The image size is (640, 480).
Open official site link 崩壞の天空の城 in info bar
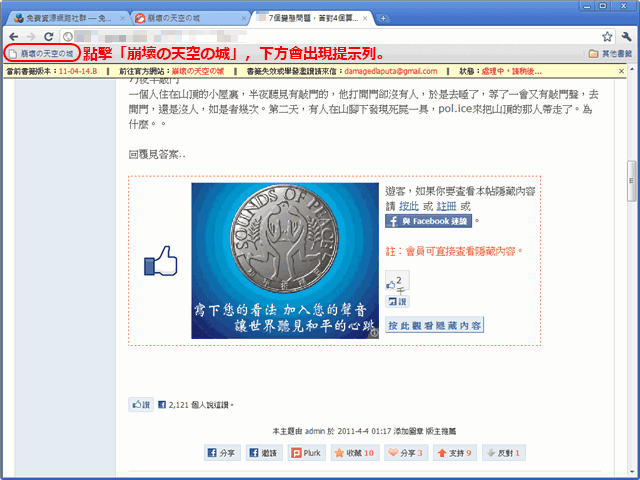(198, 71)
